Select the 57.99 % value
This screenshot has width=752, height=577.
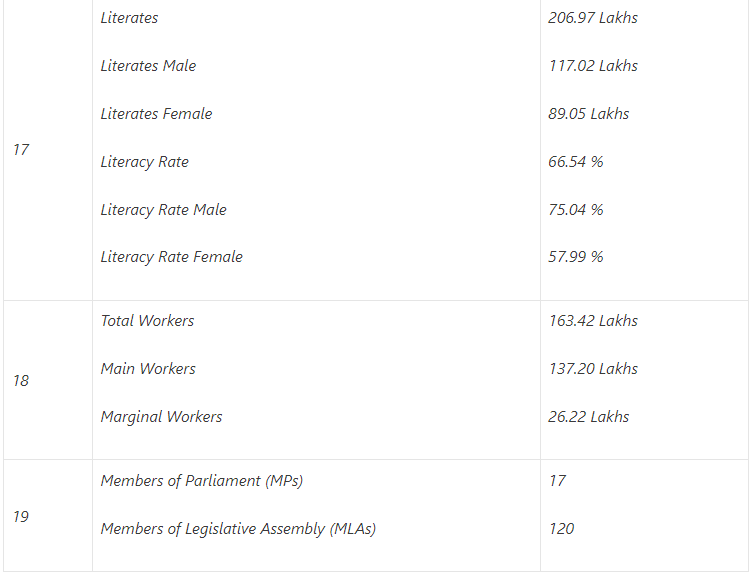tap(575, 257)
